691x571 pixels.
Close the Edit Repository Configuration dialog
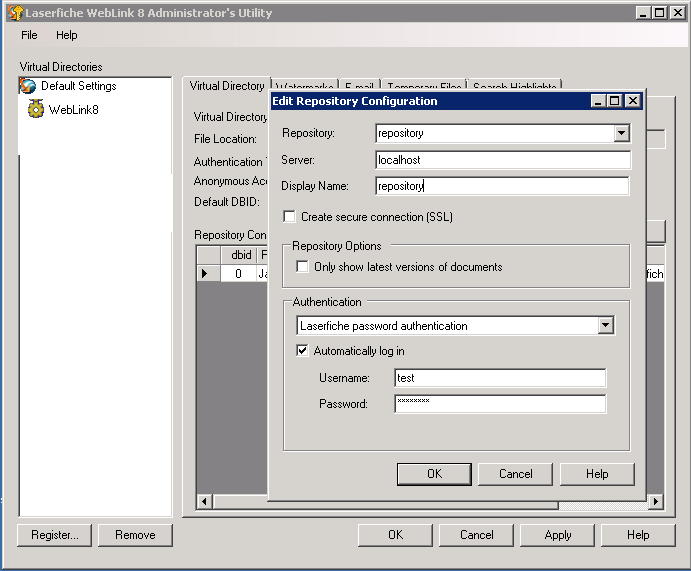point(632,101)
